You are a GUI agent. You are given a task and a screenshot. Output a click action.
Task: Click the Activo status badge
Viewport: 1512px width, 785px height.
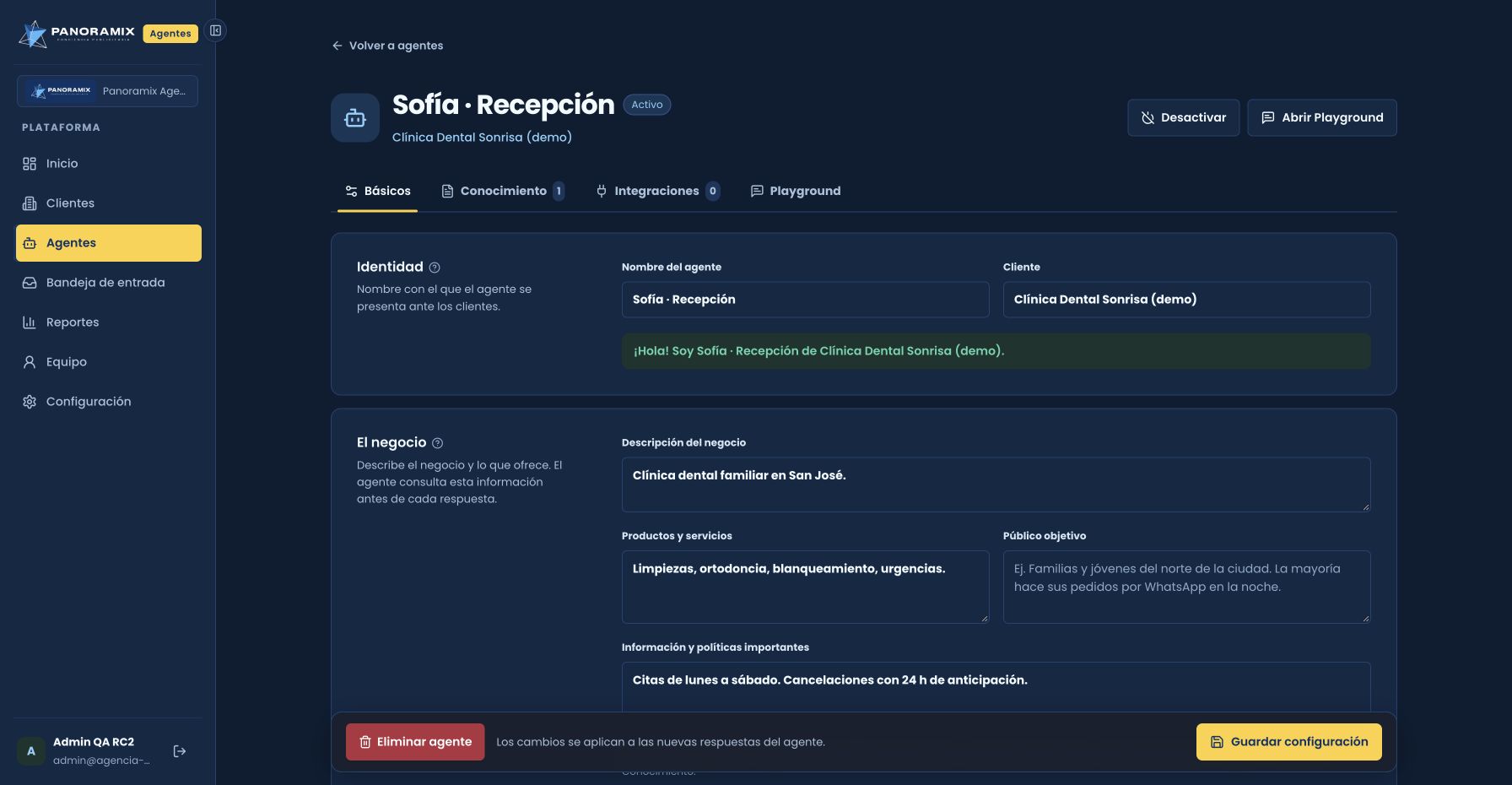pos(647,105)
